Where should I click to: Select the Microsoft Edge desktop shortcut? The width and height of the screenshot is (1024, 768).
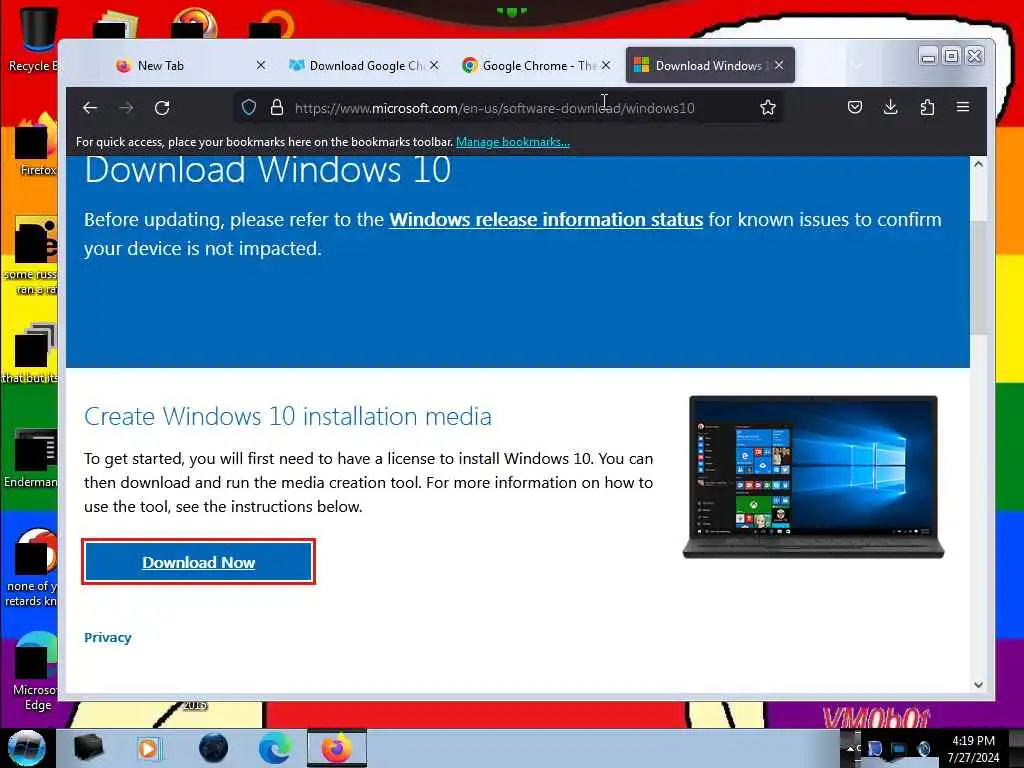[x=33, y=673]
